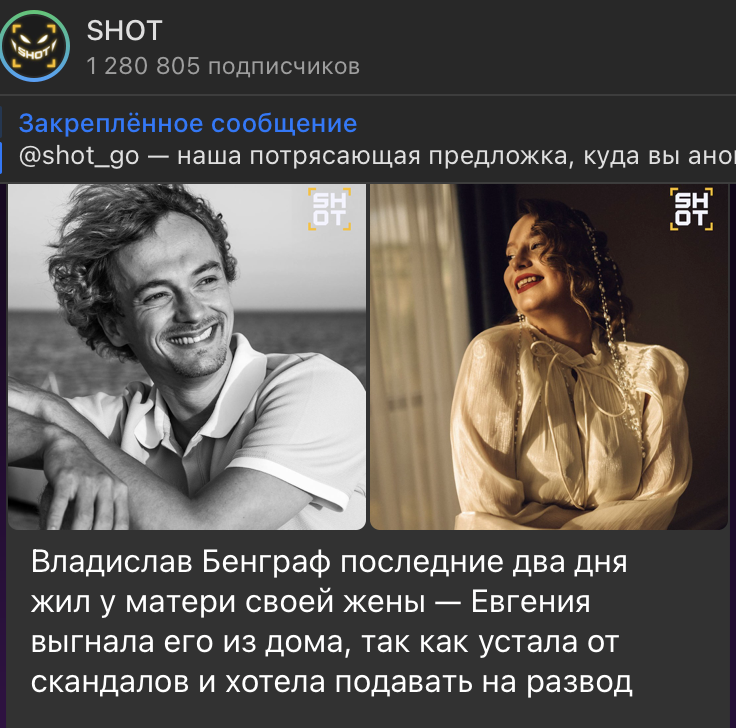
Task: Click the SHOT watermark on the right photo
Action: click(691, 209)
